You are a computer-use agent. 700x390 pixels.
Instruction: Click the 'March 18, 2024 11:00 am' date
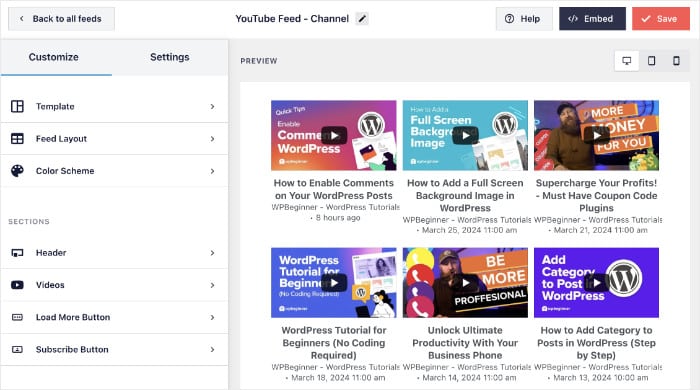click(338, 378)
